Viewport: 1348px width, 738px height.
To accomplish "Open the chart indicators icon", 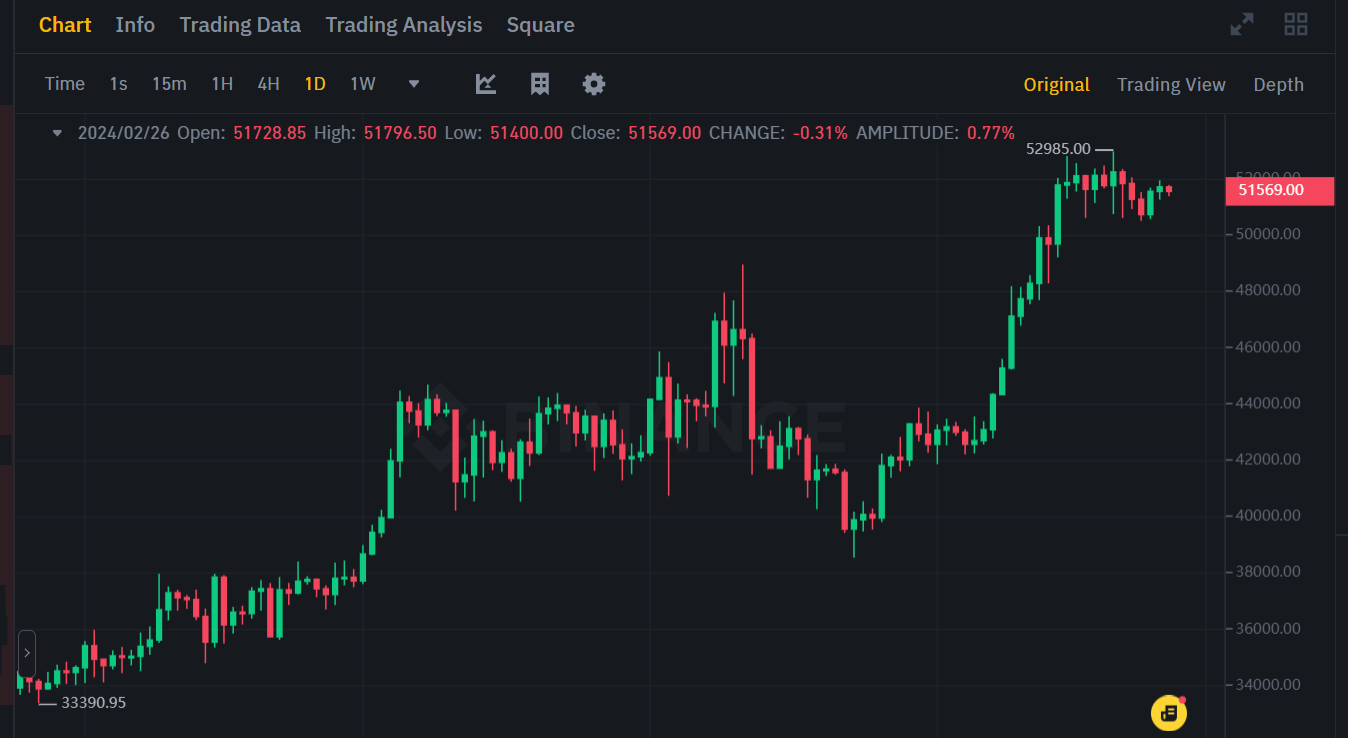I will point(486,84).
